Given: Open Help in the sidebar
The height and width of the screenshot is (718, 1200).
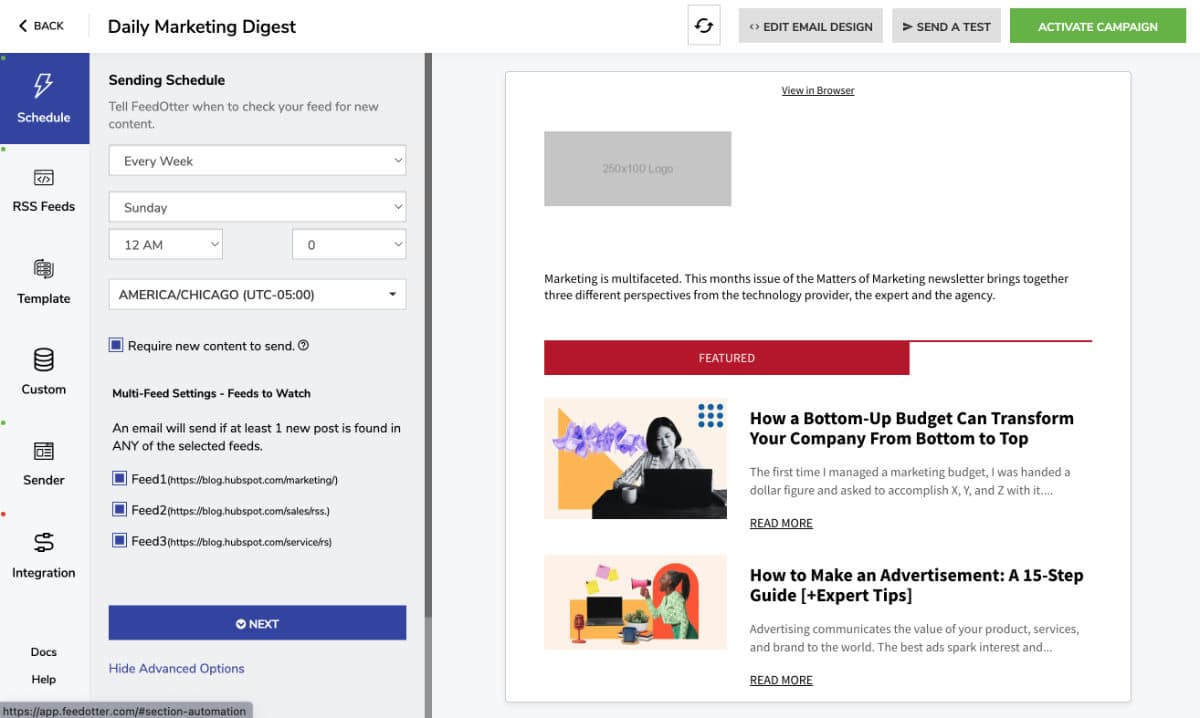Looking at the screenshot, I should (44, 679).
